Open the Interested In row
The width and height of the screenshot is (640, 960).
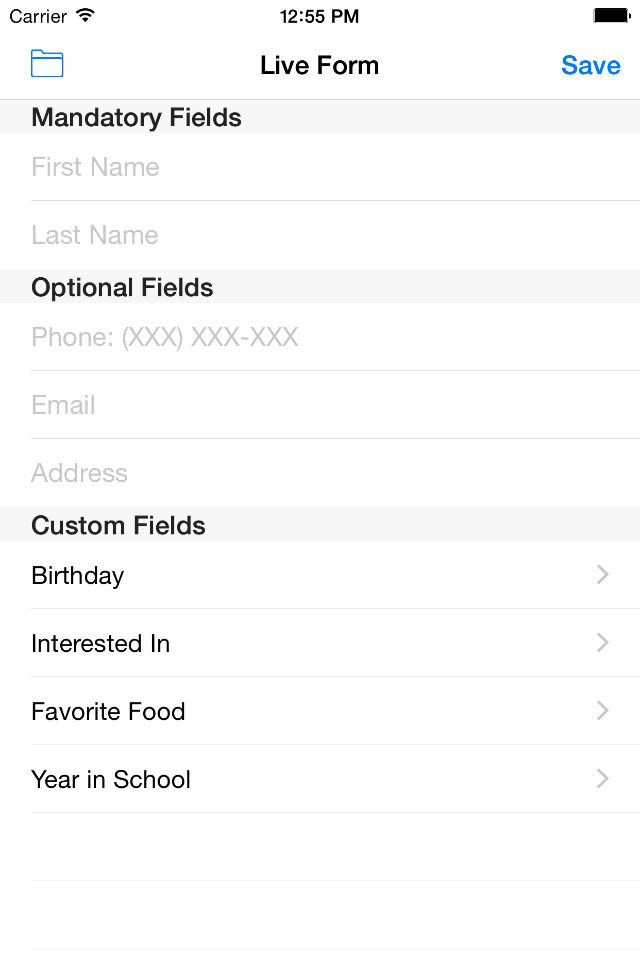pyautogui.click(x=300, y=643)
